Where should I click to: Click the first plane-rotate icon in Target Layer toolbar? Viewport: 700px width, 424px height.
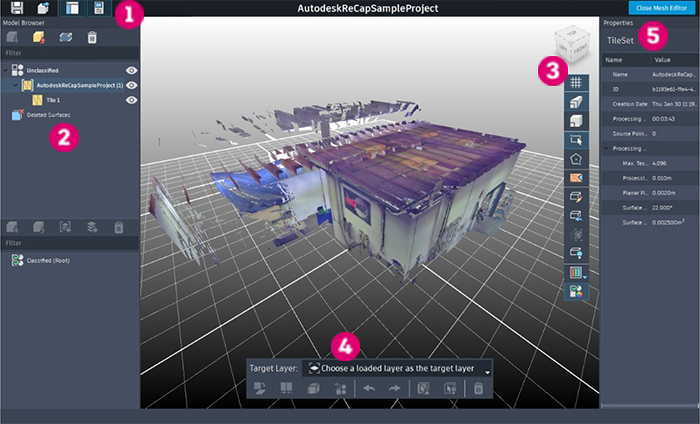[260, 388]
